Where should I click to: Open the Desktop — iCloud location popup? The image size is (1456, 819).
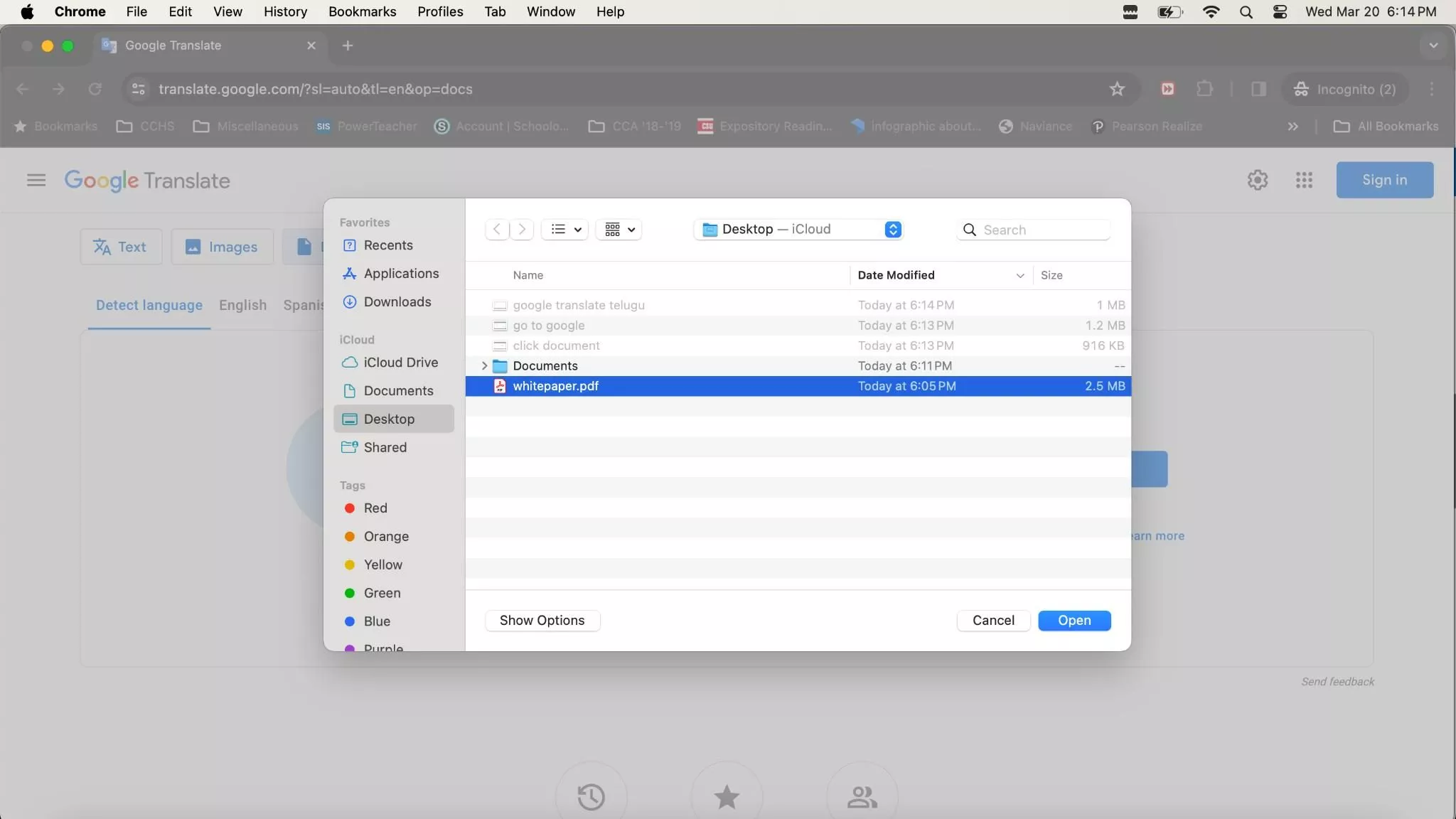click(x=798, y=229)
